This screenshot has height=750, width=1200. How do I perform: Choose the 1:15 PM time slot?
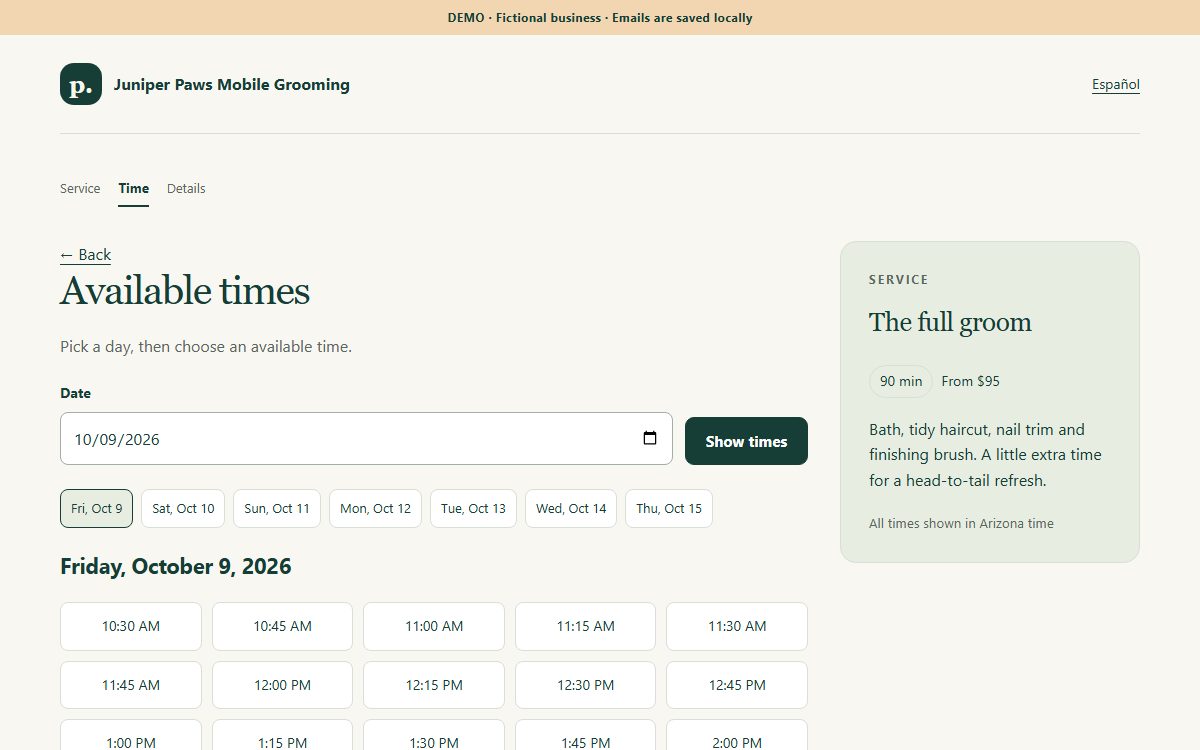tap(282, 736)
